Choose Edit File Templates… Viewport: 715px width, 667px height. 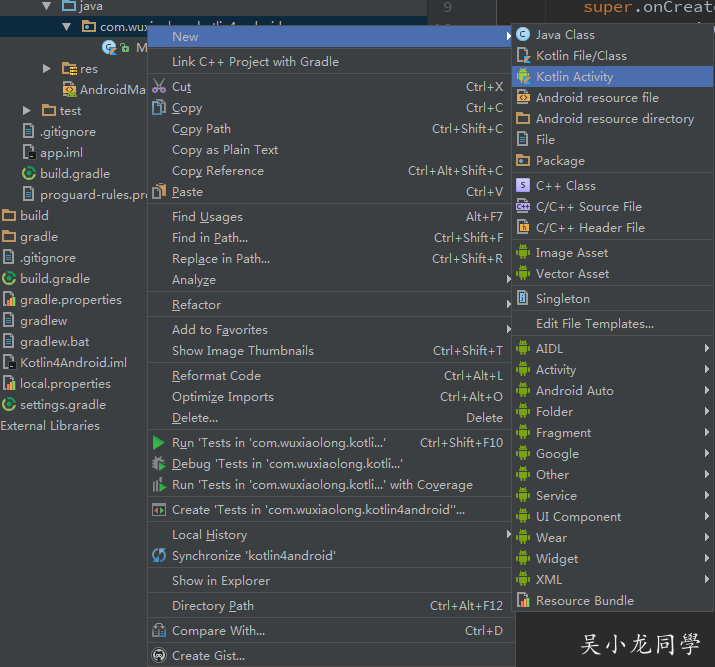[612, 323]
